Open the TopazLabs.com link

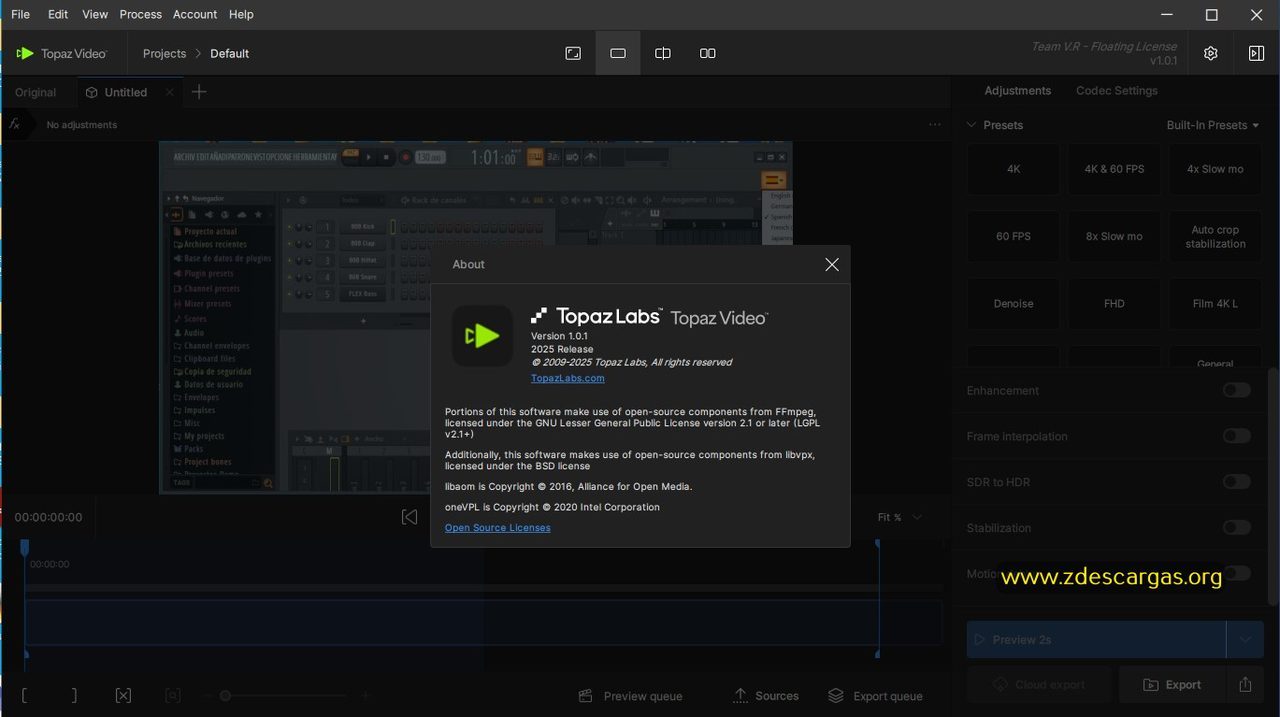pos(567,378)
